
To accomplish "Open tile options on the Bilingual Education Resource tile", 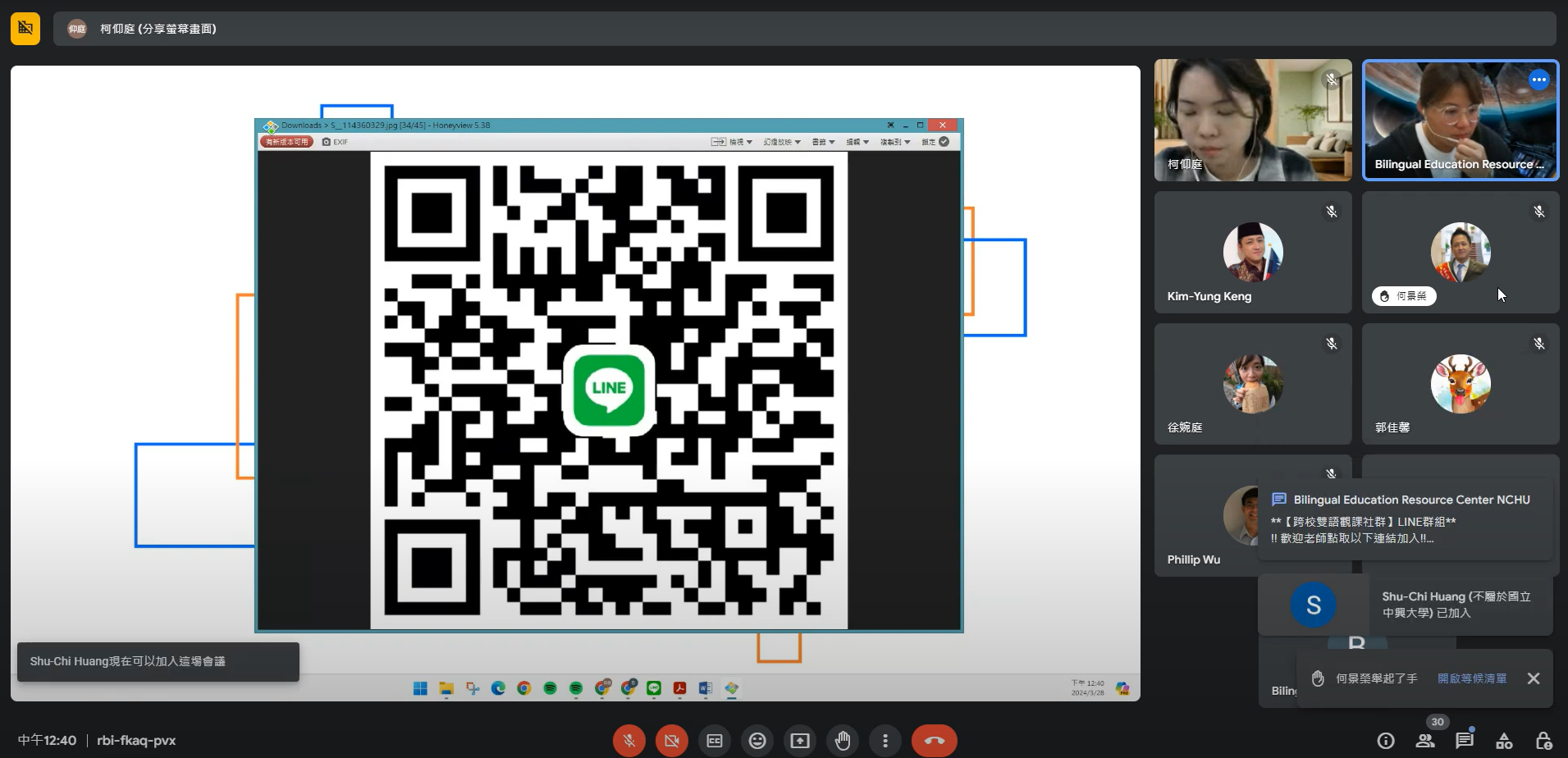I will click(x=1538, y=80).
